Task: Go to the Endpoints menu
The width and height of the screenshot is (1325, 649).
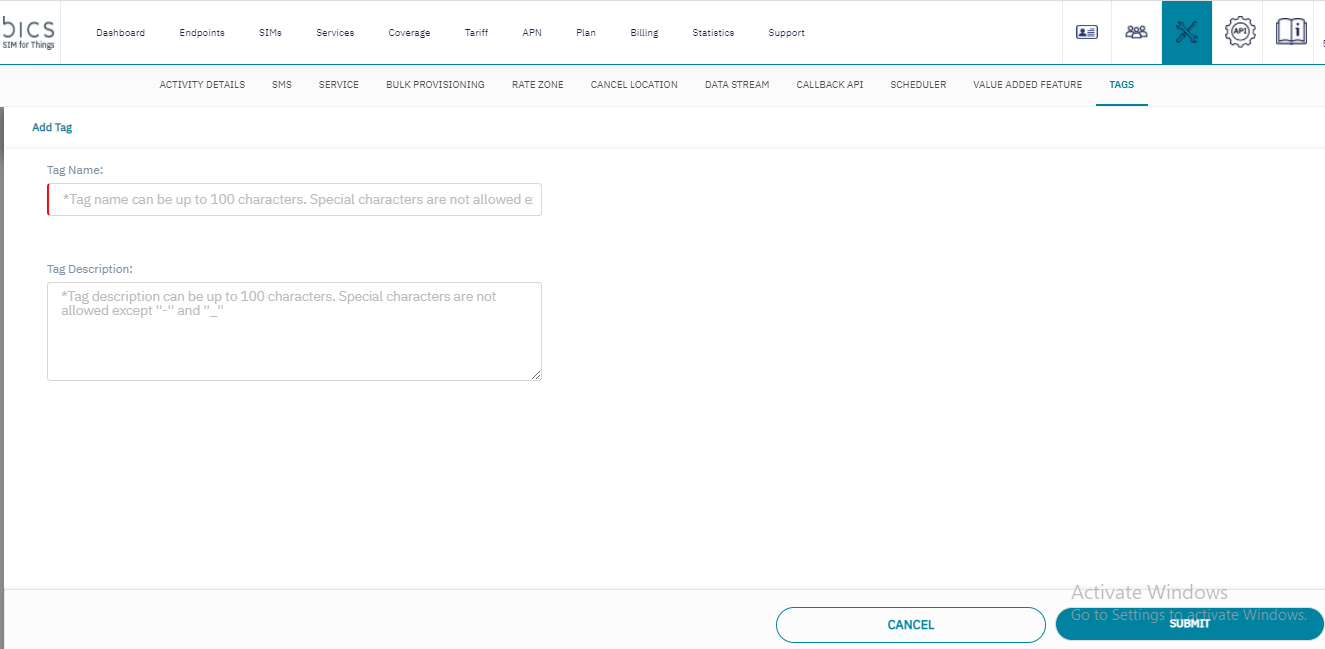Action: coord(202,33)
